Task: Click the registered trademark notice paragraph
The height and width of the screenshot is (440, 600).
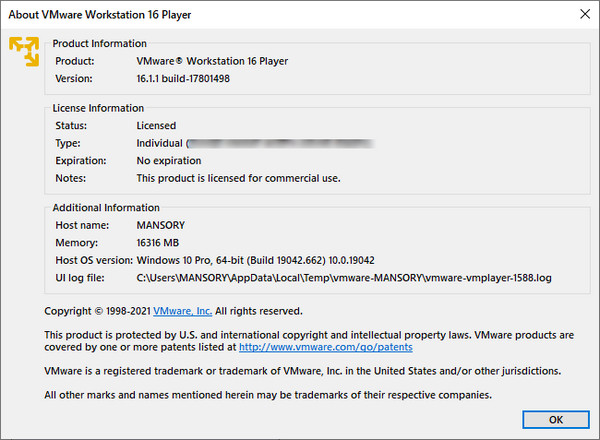Action: coord(303,371)
